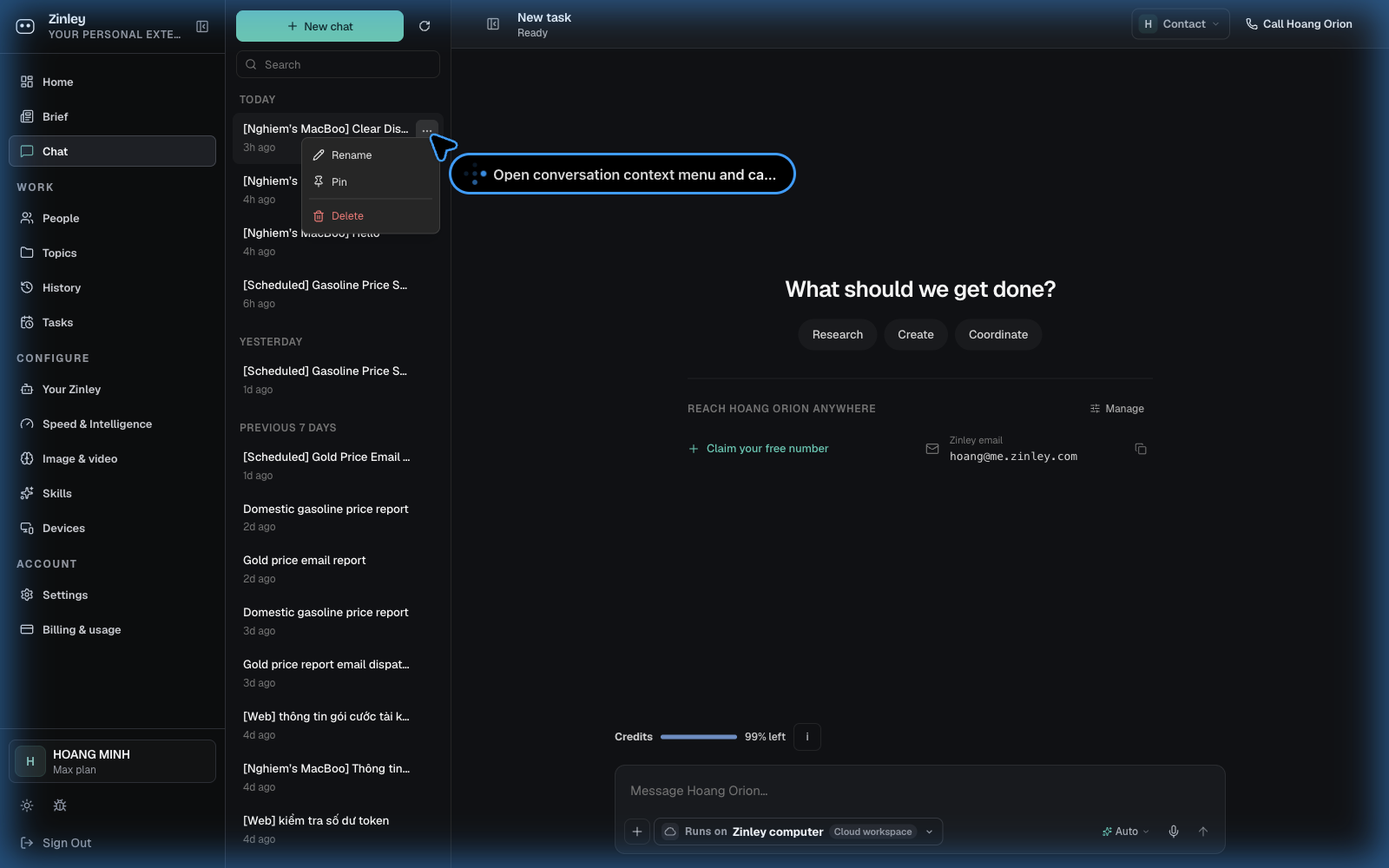Sign Out of the account
The image size is (1389, 868).
pos(56,843)
